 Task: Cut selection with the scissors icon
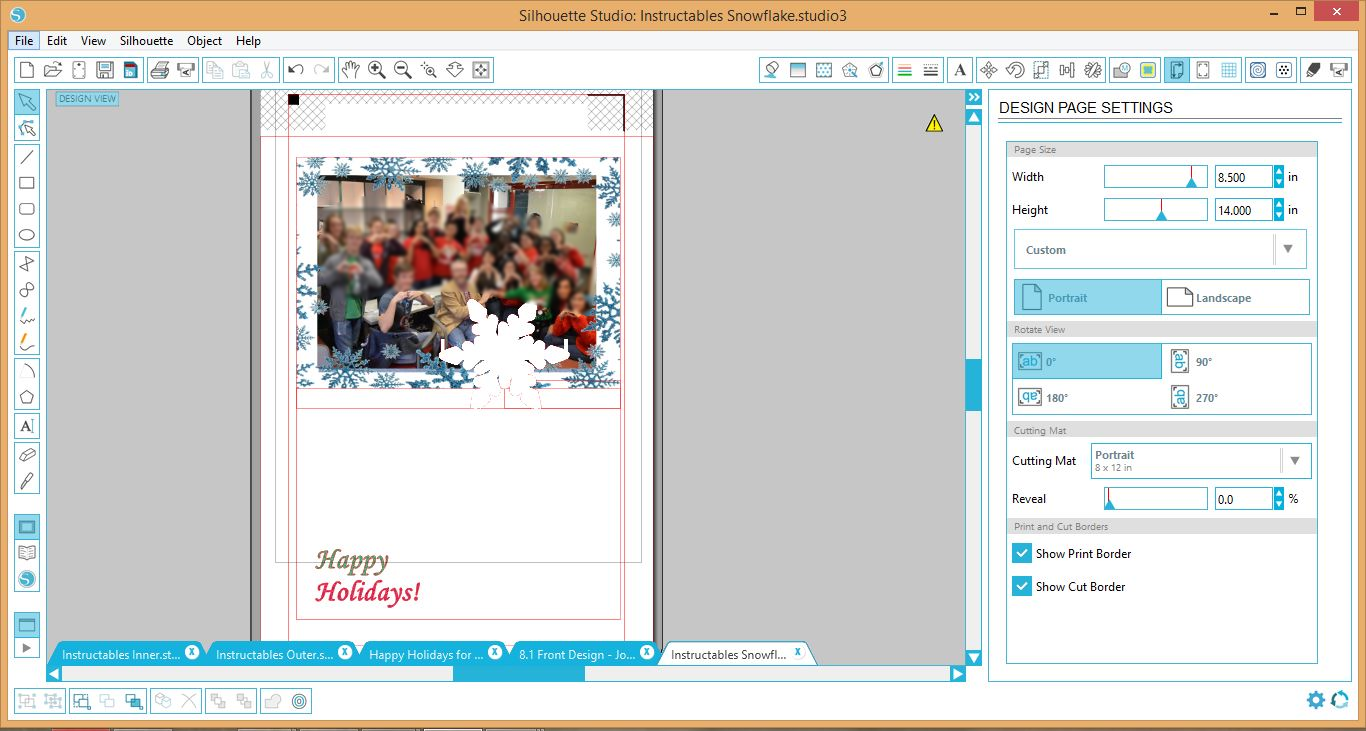pos(267,70)
